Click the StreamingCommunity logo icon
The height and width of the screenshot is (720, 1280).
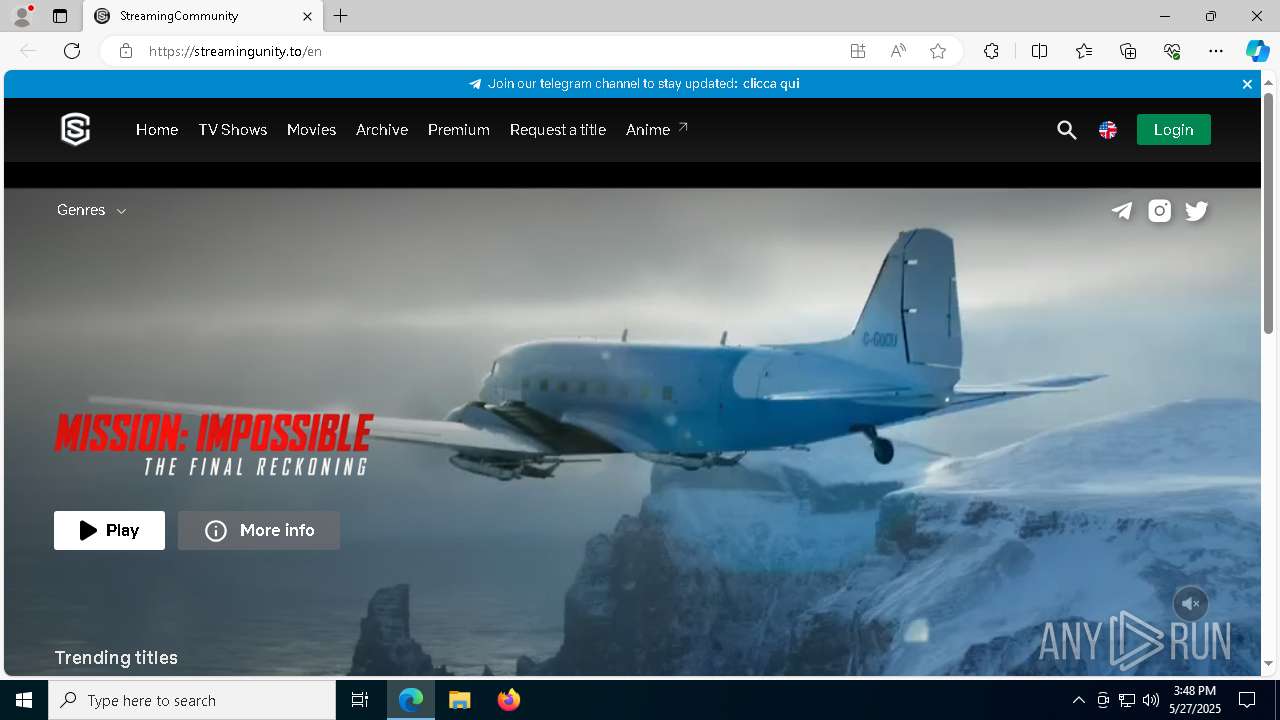click(76, 129)
